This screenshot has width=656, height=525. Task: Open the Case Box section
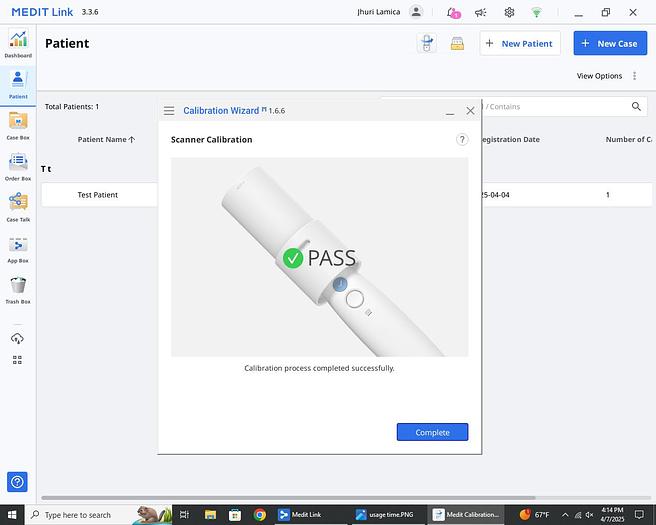click(18, 125)
